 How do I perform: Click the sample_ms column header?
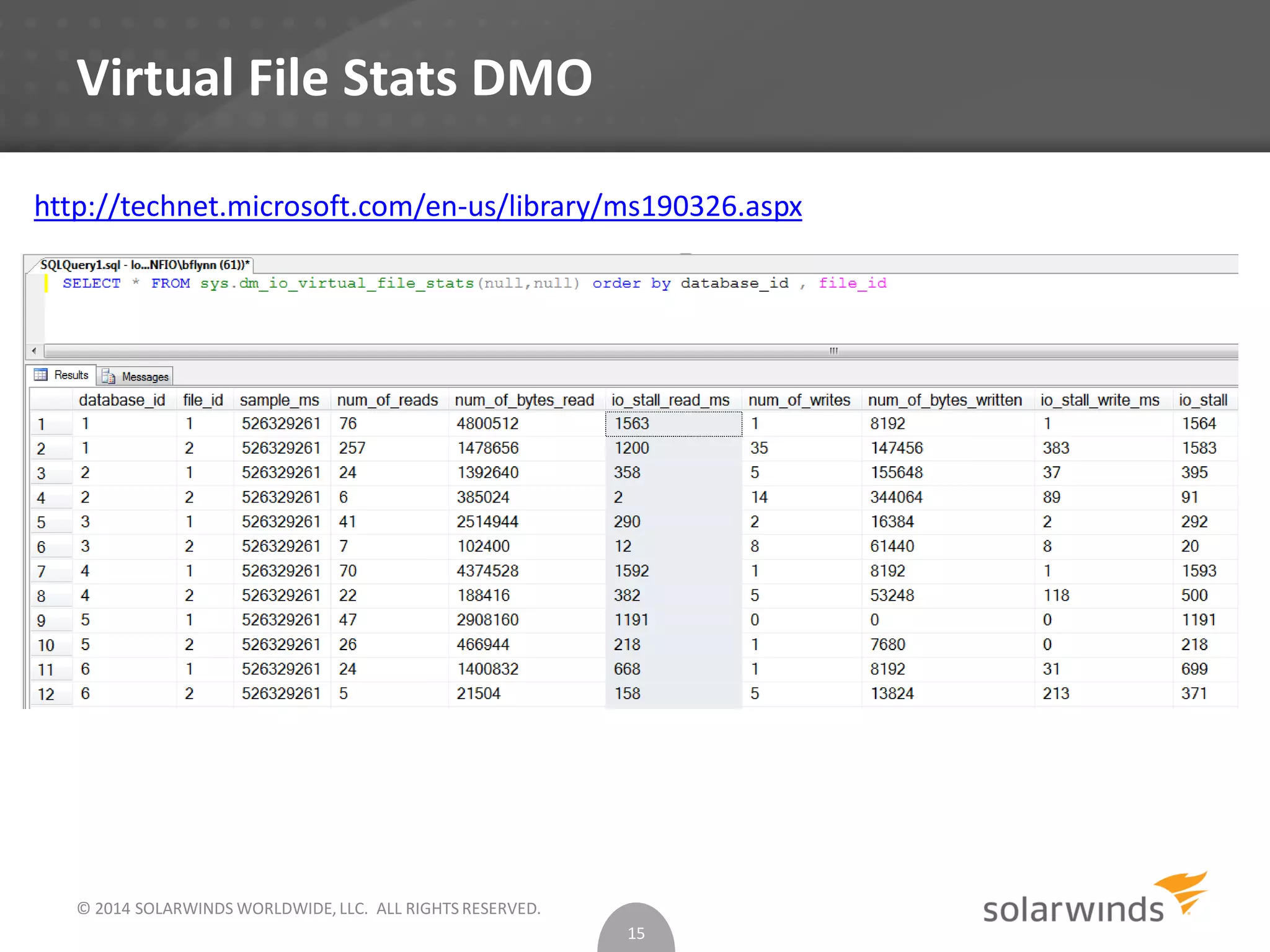pyautogui.click(x=280, y=400)
